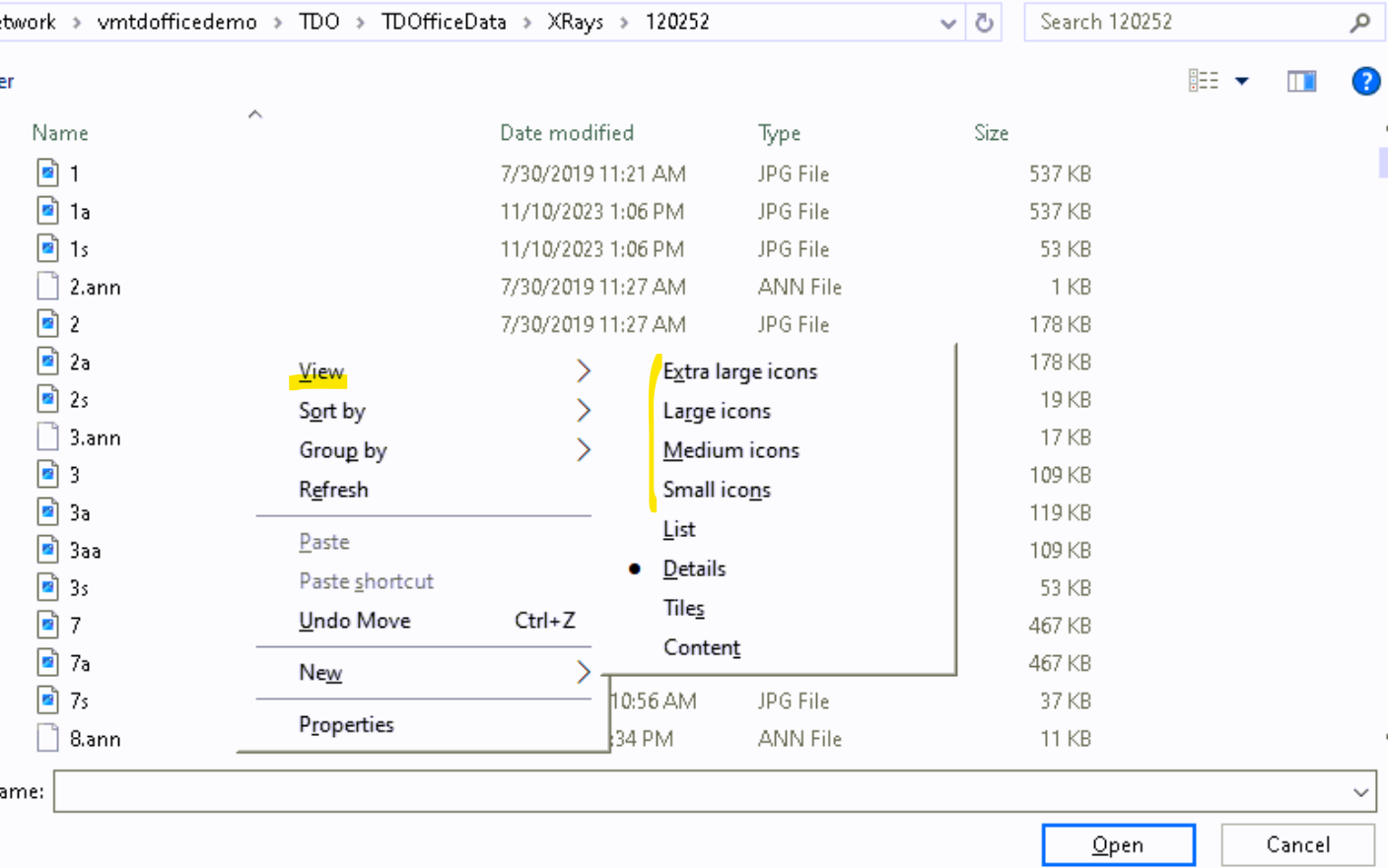Select the 3aa image file icon
1388x868 pixels.
tap(47, 550)
